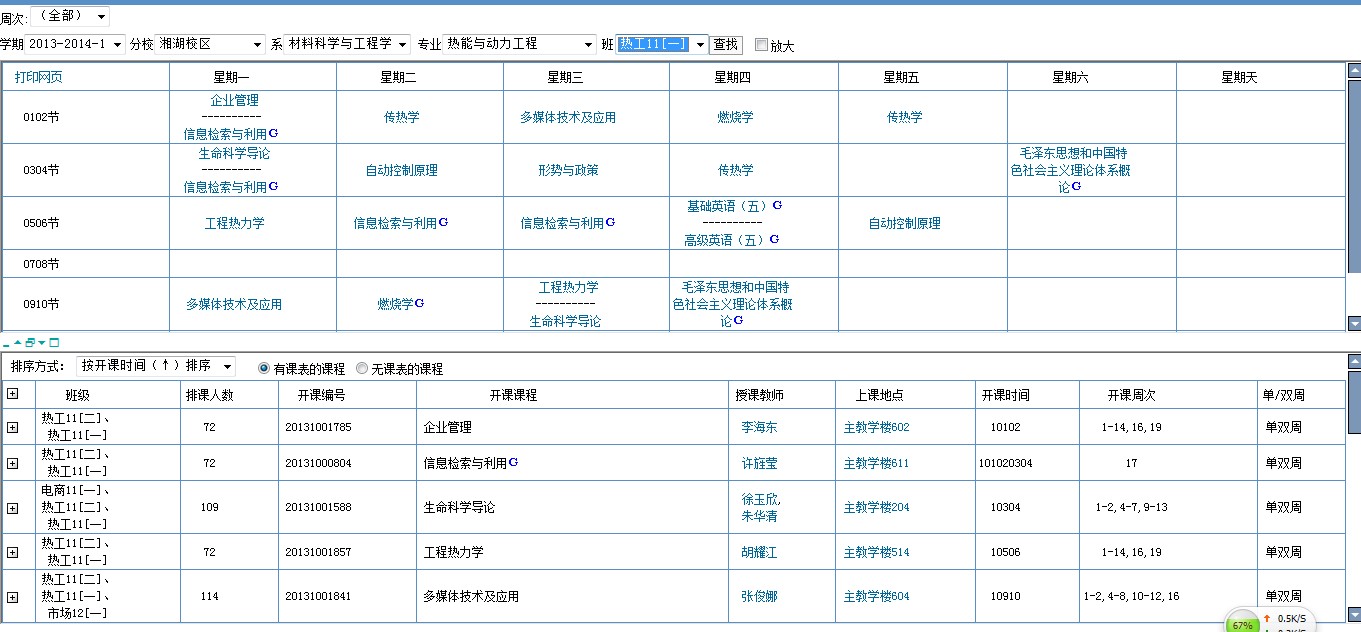Open the 班 热工11[一] dropdown

[662, 44]
